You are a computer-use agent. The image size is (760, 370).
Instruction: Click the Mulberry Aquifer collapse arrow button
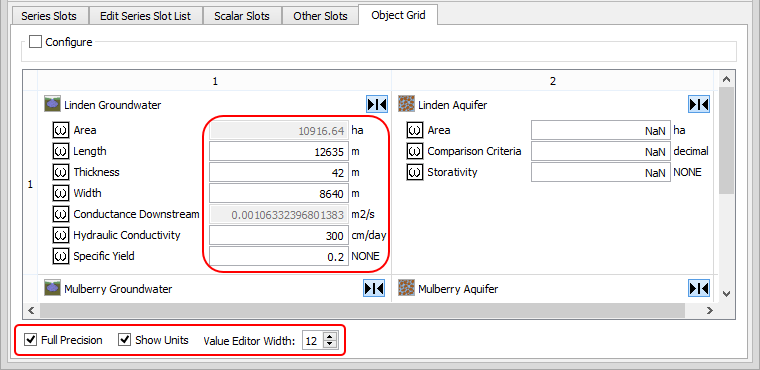pos(699,289)
